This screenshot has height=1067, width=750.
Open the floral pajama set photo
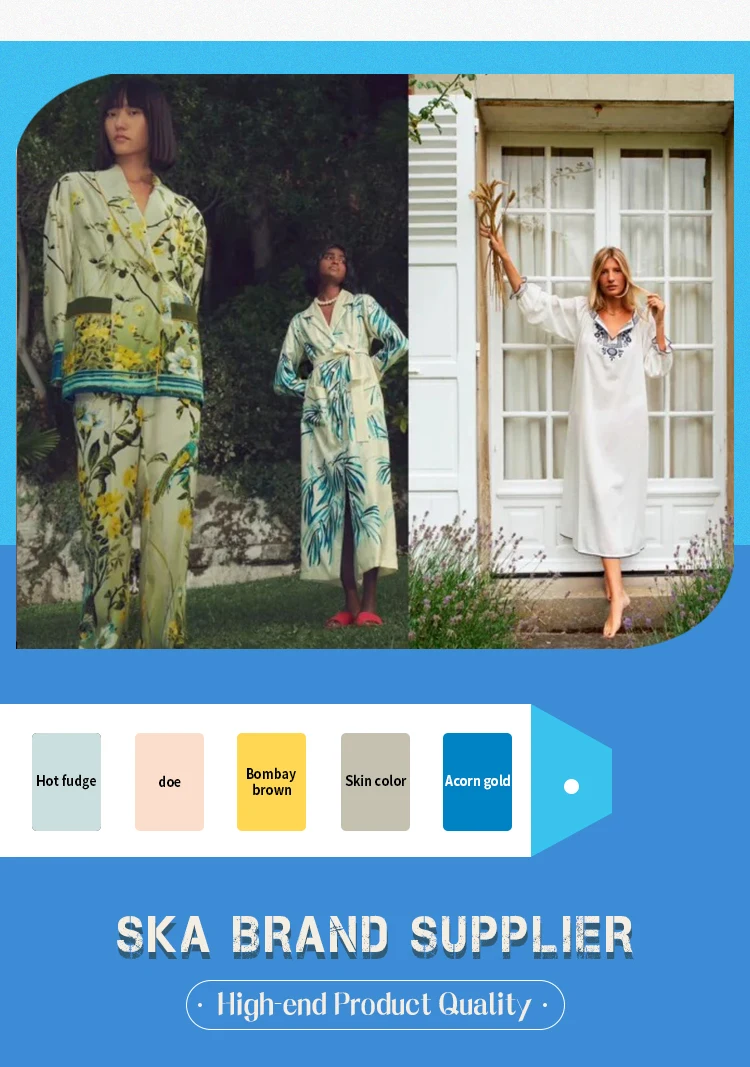pos(212,361)
